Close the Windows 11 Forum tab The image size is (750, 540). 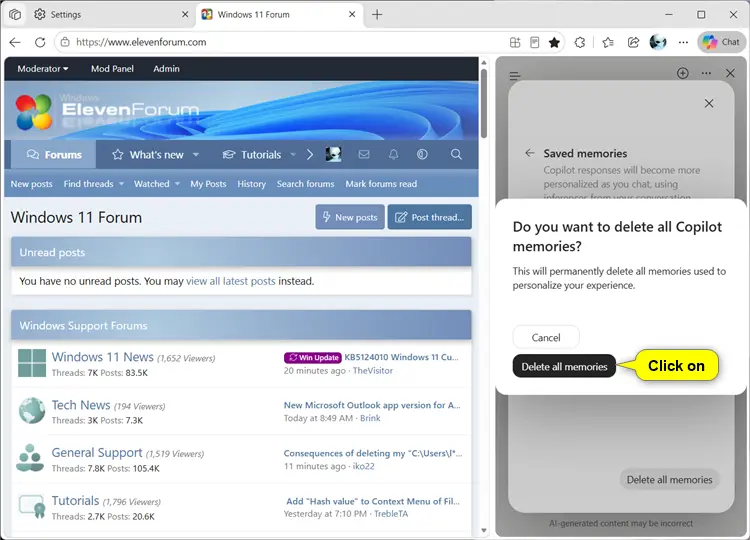pos(352,14)
